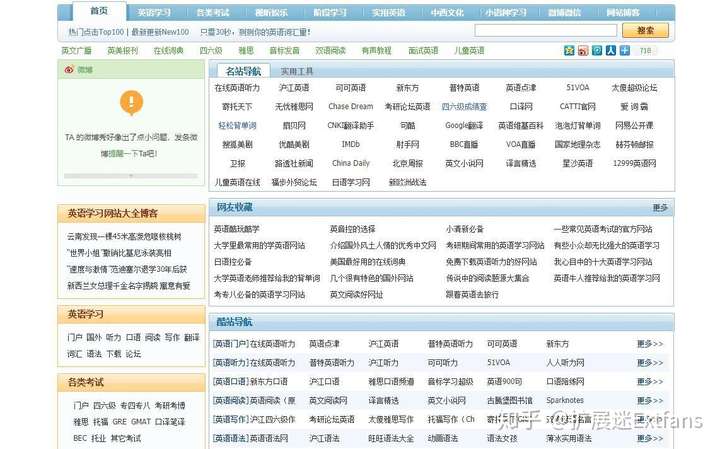Open the BBC直播 link
This screenshot has width=720, height=449.
(464, 144)
